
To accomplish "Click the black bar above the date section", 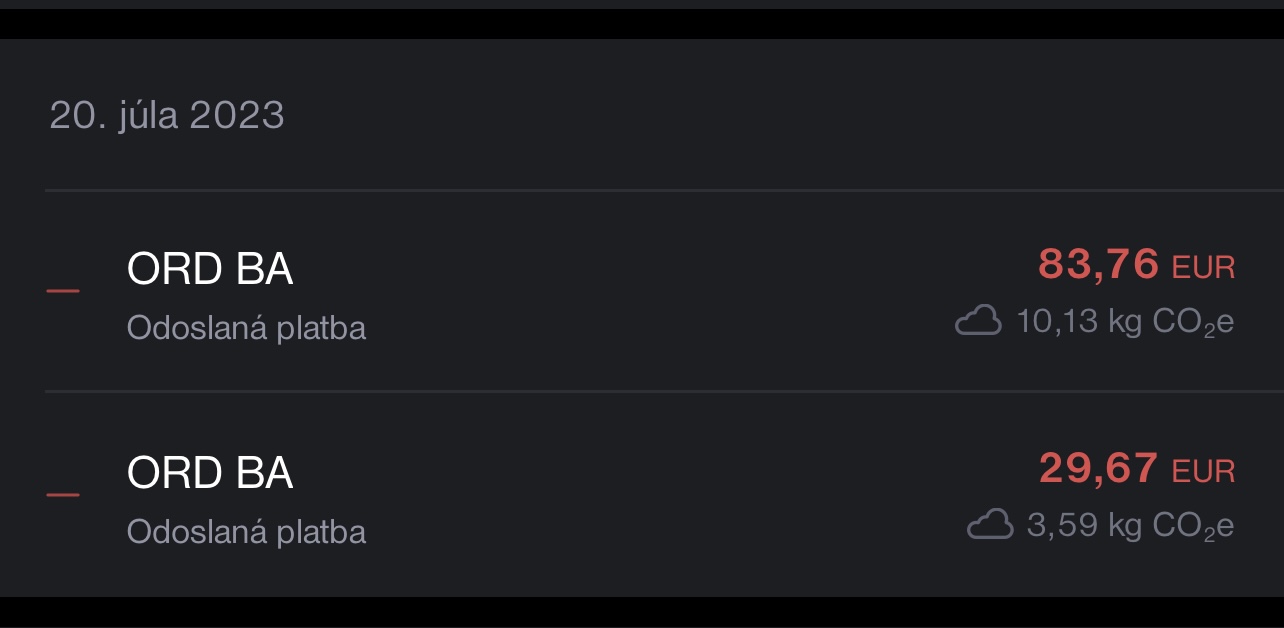I will click(x=642, y=24).
